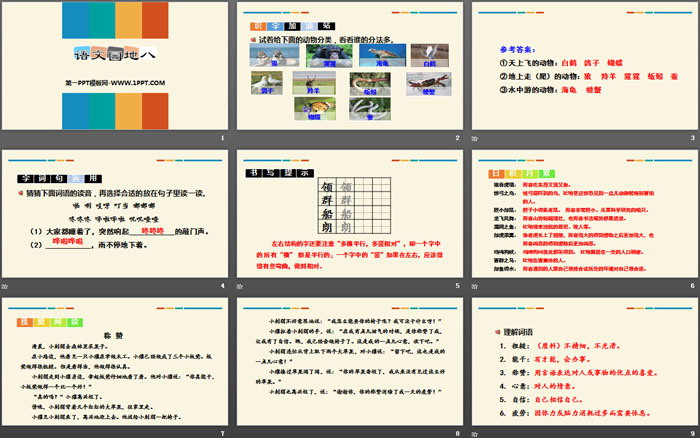The width and height of the screenshot is (700, 438).
Task: Click slide number label 9
Action: point(692,433)
